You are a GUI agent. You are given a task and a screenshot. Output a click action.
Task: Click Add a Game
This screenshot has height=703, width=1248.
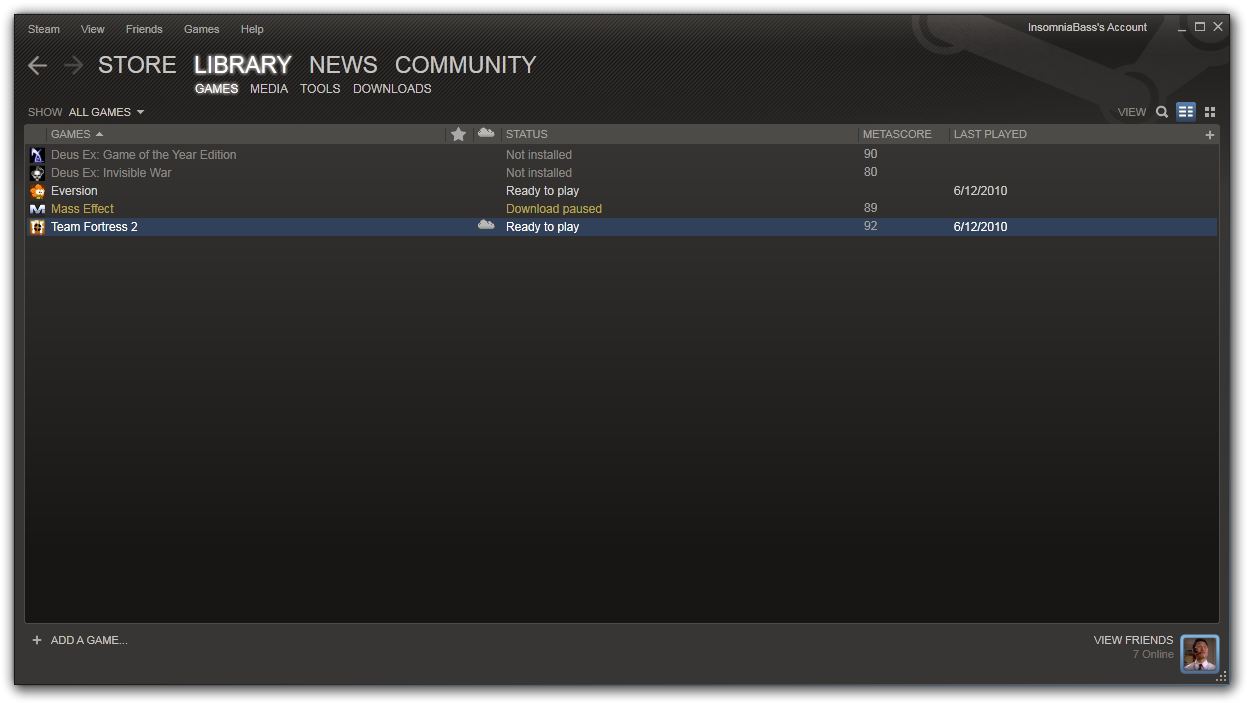(89, 640)
